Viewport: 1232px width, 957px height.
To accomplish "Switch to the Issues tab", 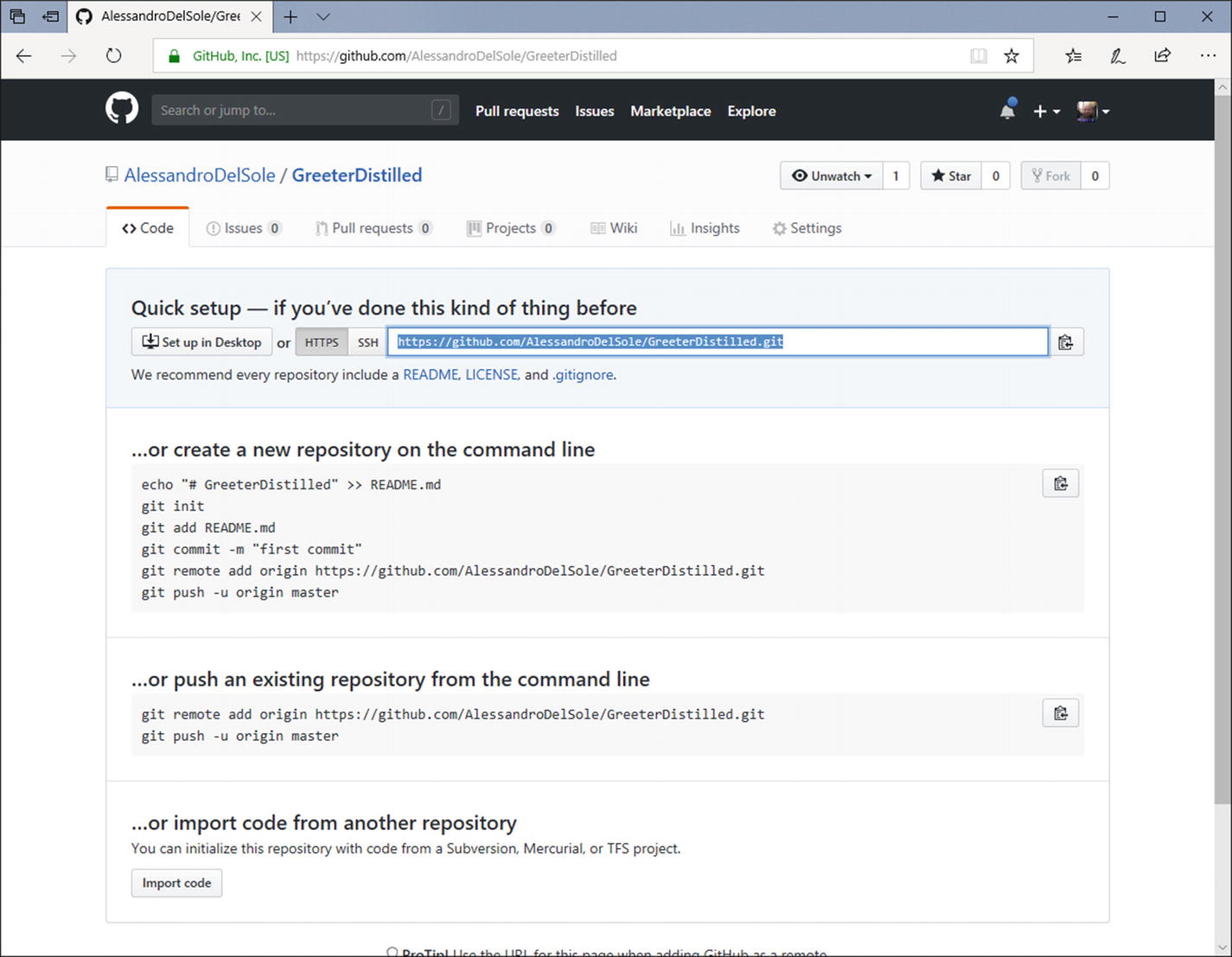I will pos(243,228).
